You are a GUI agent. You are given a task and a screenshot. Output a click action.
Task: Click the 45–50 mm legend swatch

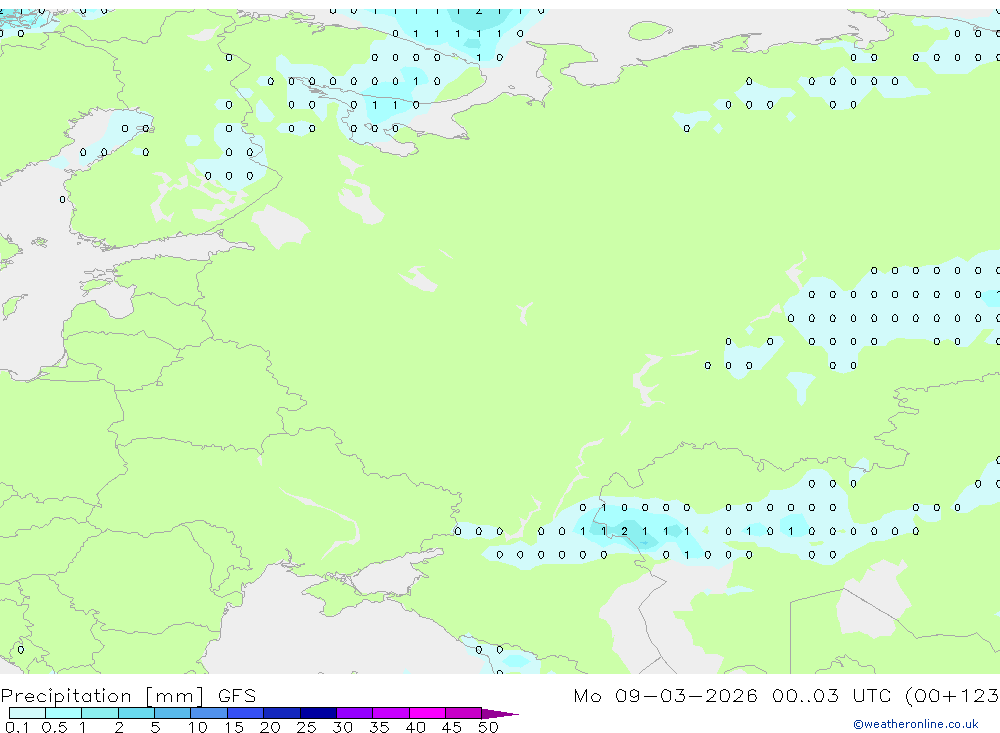pyautogui.click(x=464, y=713)
